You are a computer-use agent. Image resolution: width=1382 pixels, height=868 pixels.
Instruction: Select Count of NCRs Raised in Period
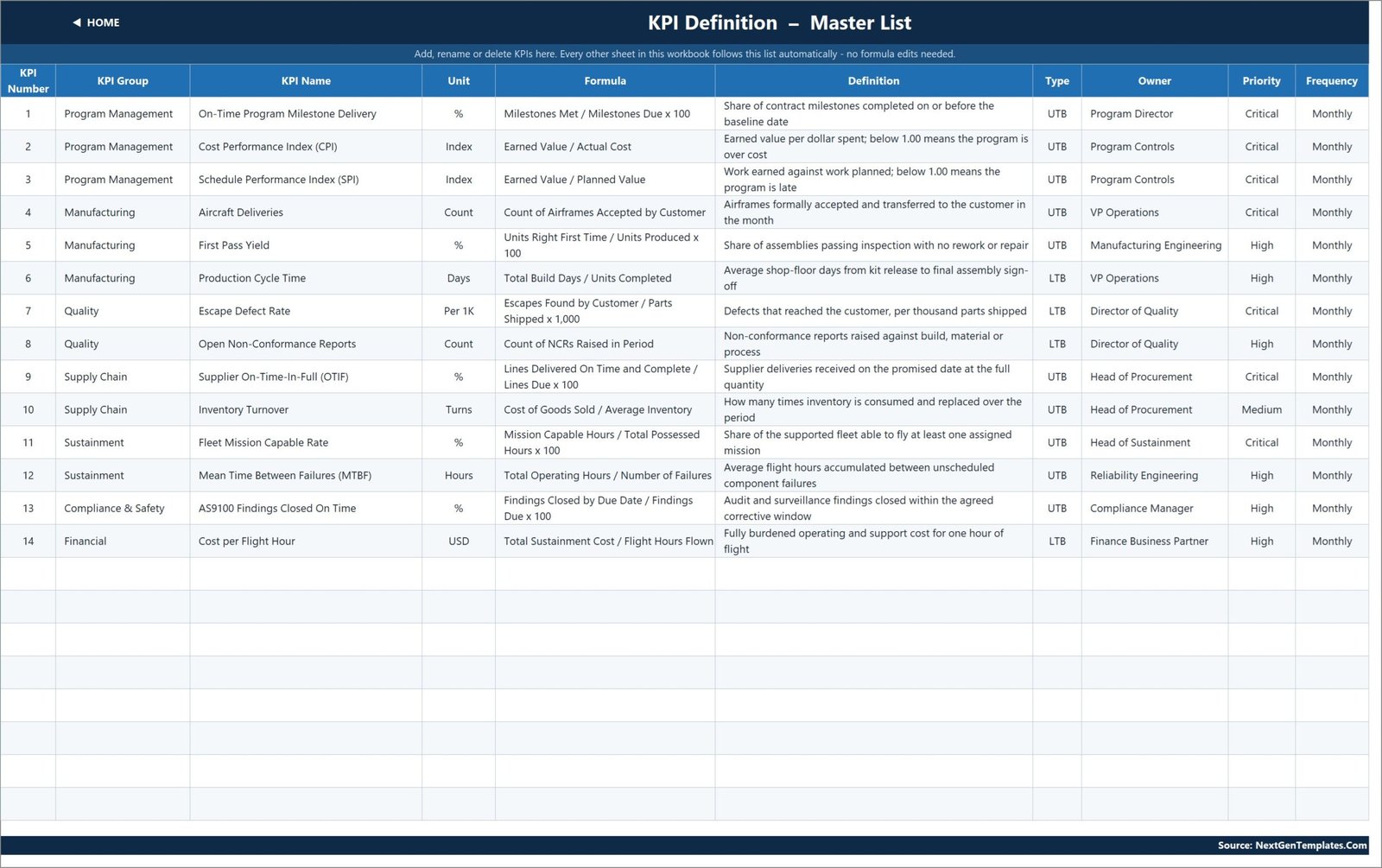[605, 344]
